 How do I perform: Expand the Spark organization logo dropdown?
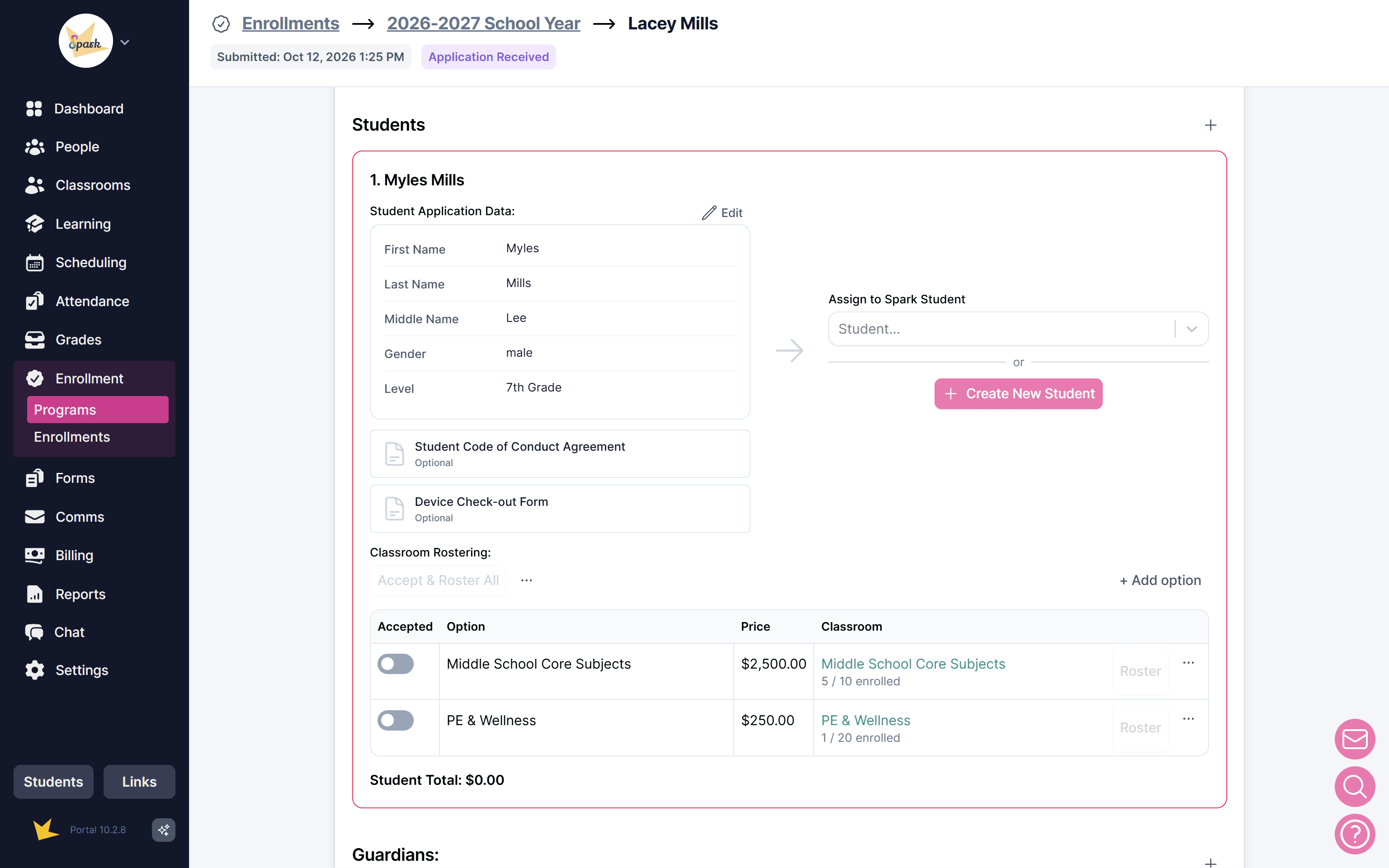pos(124,42)
